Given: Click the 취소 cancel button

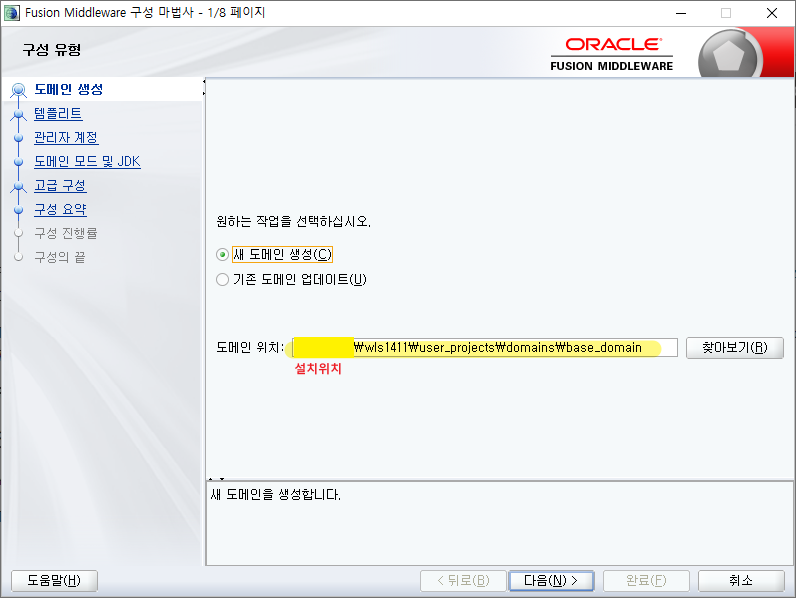Looking at the screenshot, I should [x=741, y=580].
